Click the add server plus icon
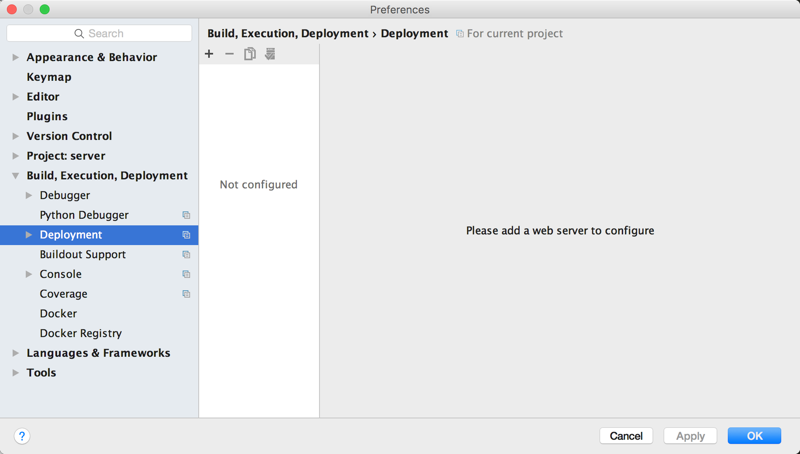 [209, 54]
